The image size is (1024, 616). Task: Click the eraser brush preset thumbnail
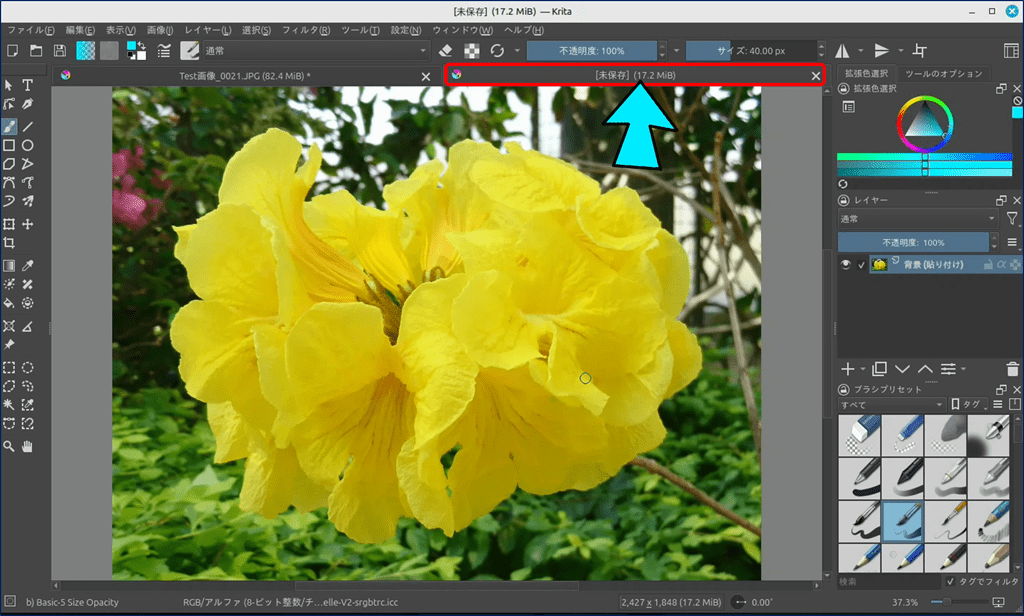[859, 433]
